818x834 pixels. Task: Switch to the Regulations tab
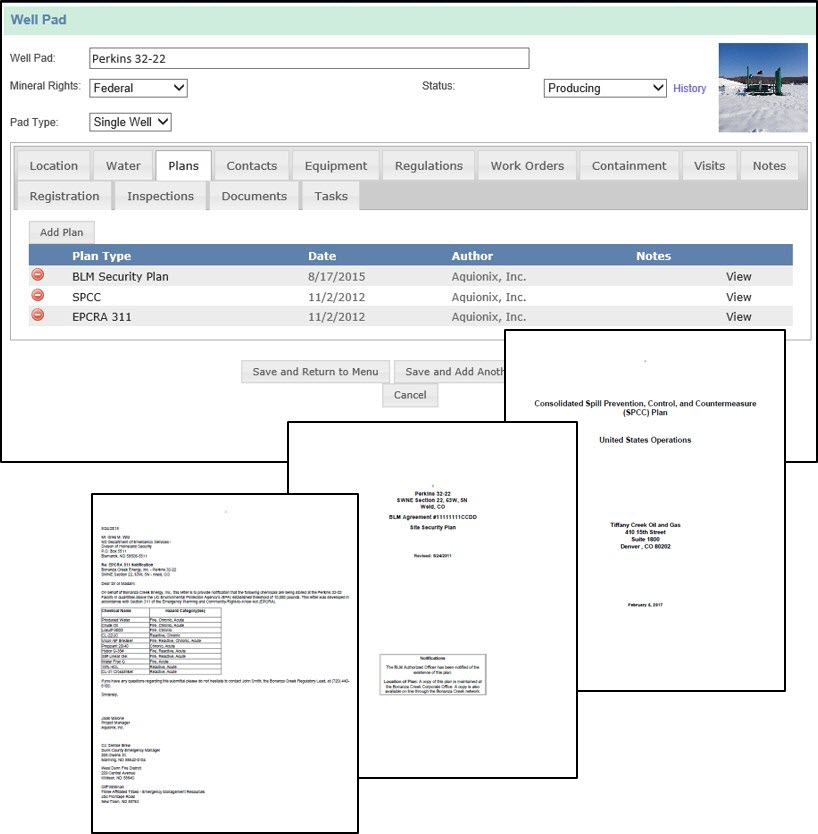429,166
